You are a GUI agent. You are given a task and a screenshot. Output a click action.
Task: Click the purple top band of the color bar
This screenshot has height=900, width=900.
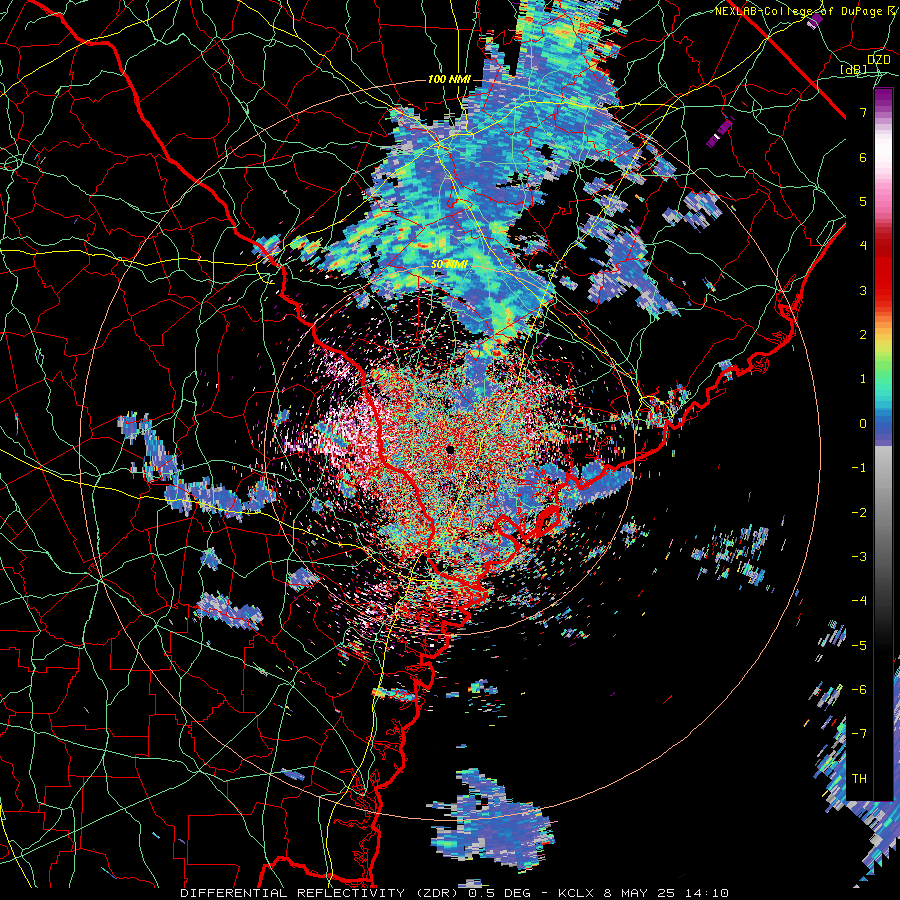coord(883,100)
